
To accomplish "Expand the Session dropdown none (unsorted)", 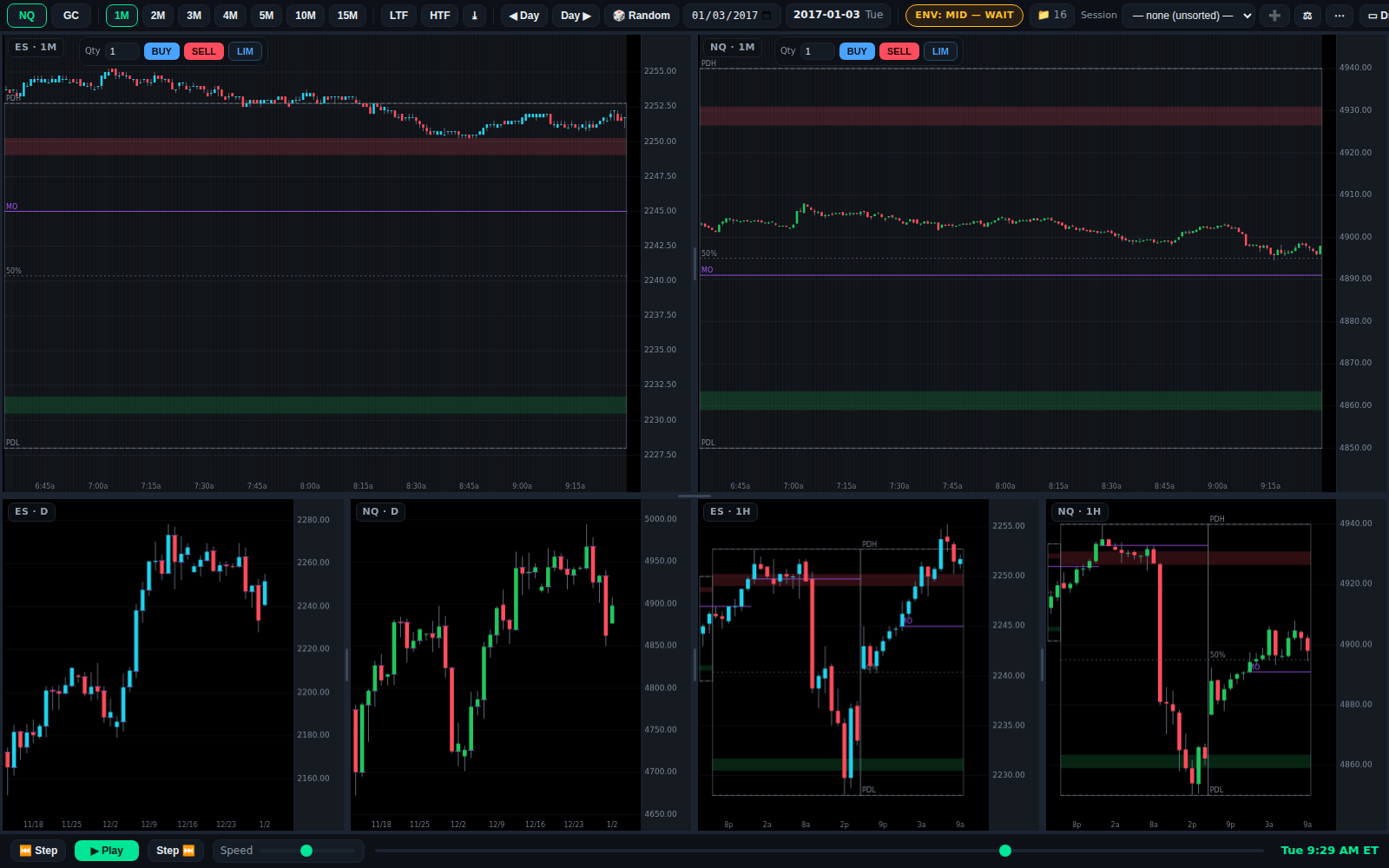I will 1188,16.
